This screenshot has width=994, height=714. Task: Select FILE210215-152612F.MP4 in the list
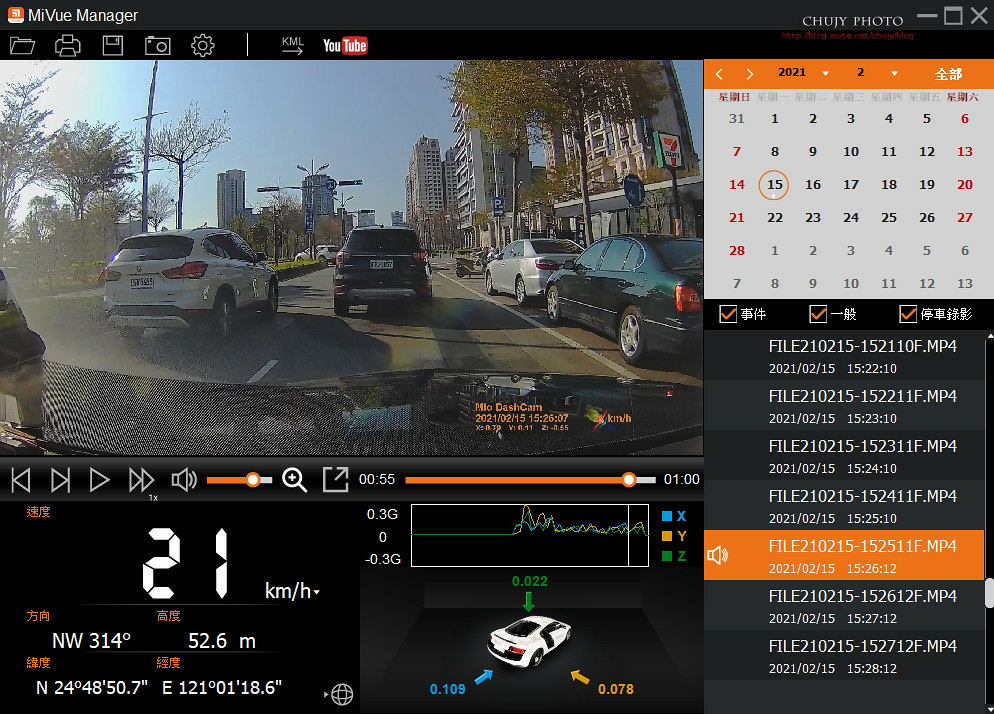pos(844,606)
